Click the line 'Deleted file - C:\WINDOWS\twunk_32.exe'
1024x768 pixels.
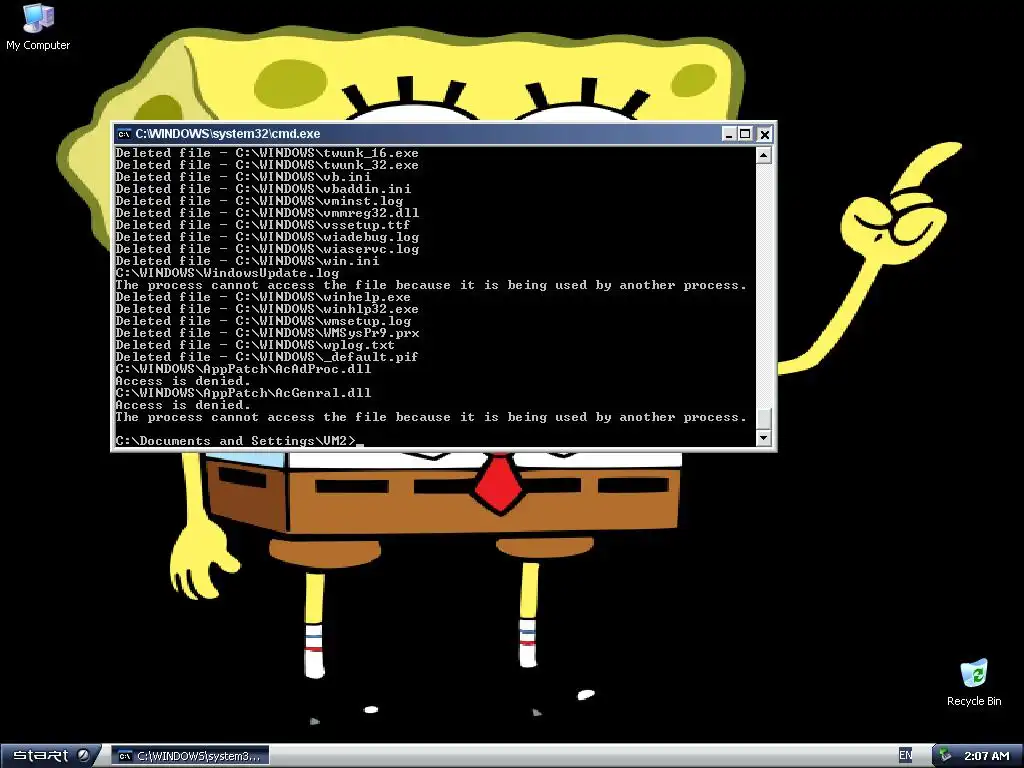[x=267, y=165]
